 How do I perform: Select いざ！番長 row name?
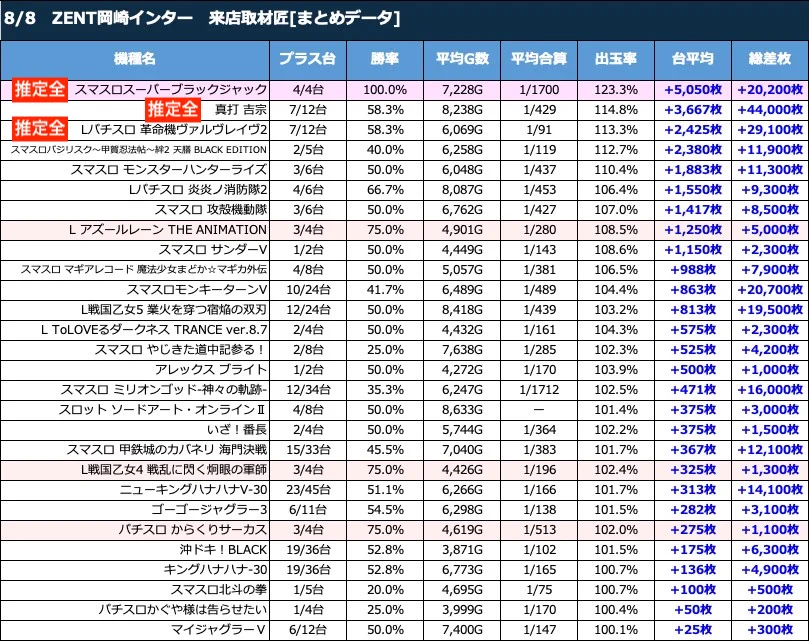[x=237, y=430]
